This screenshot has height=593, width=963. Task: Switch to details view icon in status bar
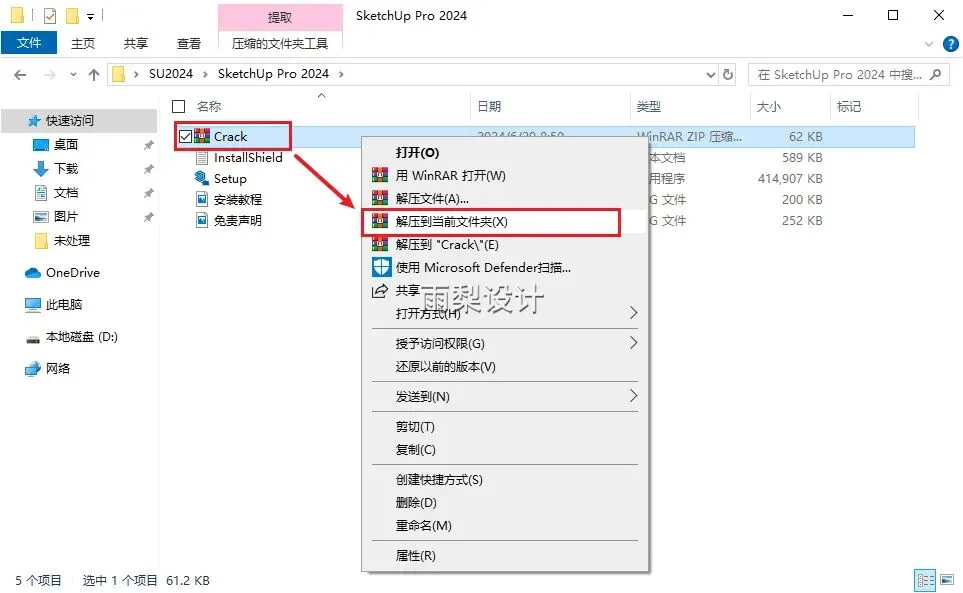coord(925,579)
